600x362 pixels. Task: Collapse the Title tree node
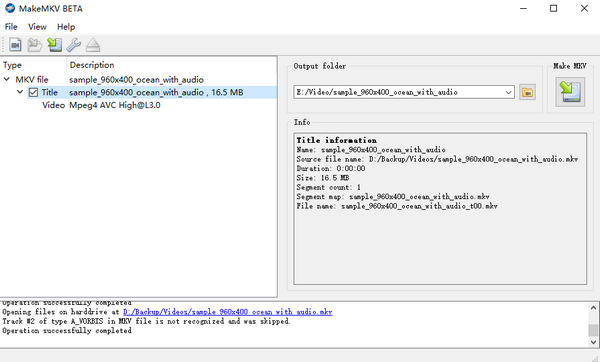click(20, 92)
